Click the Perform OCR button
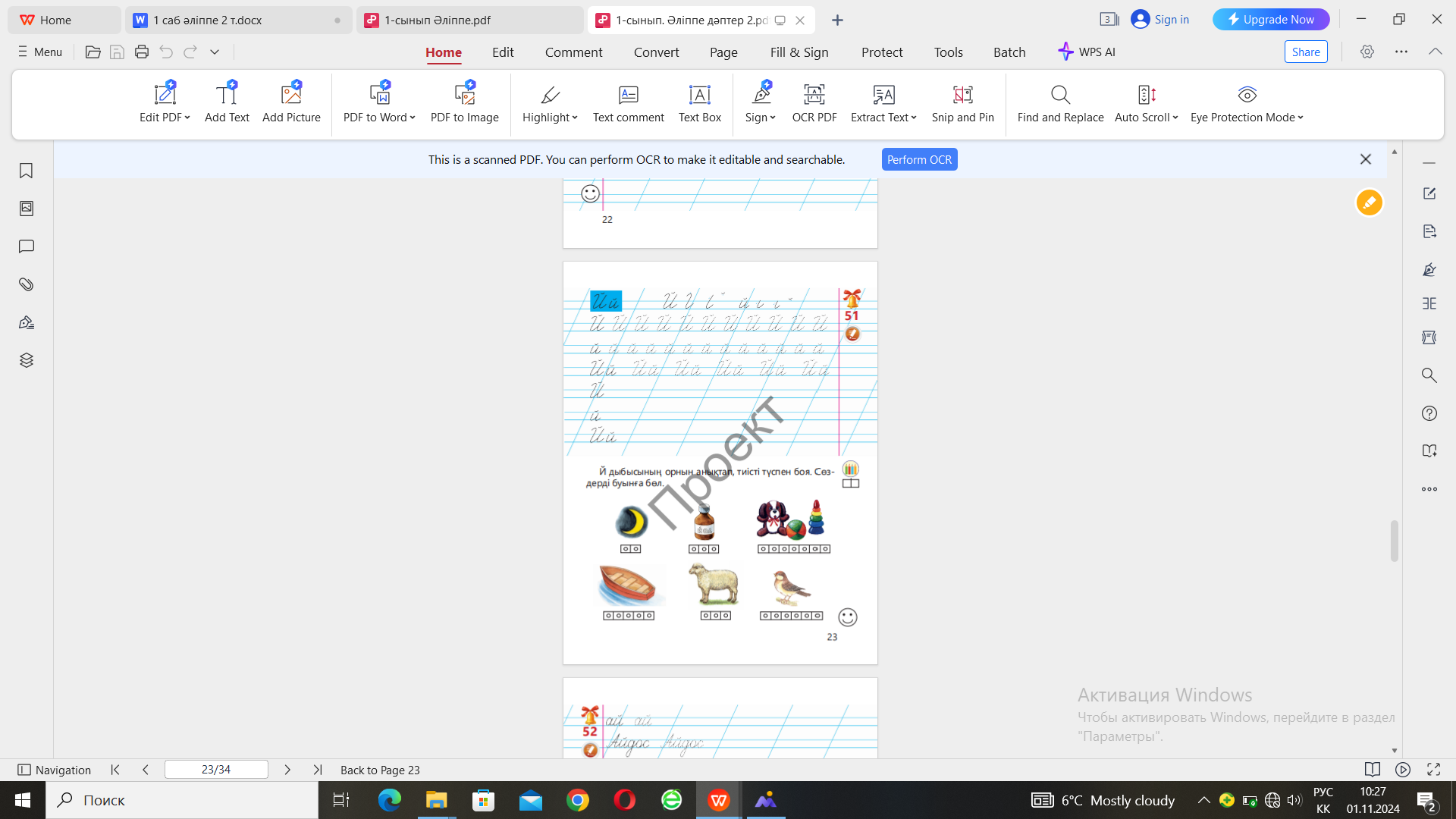 (919, 159)
